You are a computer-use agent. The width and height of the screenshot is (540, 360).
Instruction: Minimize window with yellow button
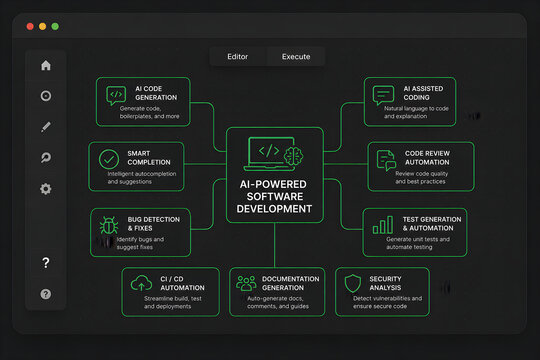42,27
